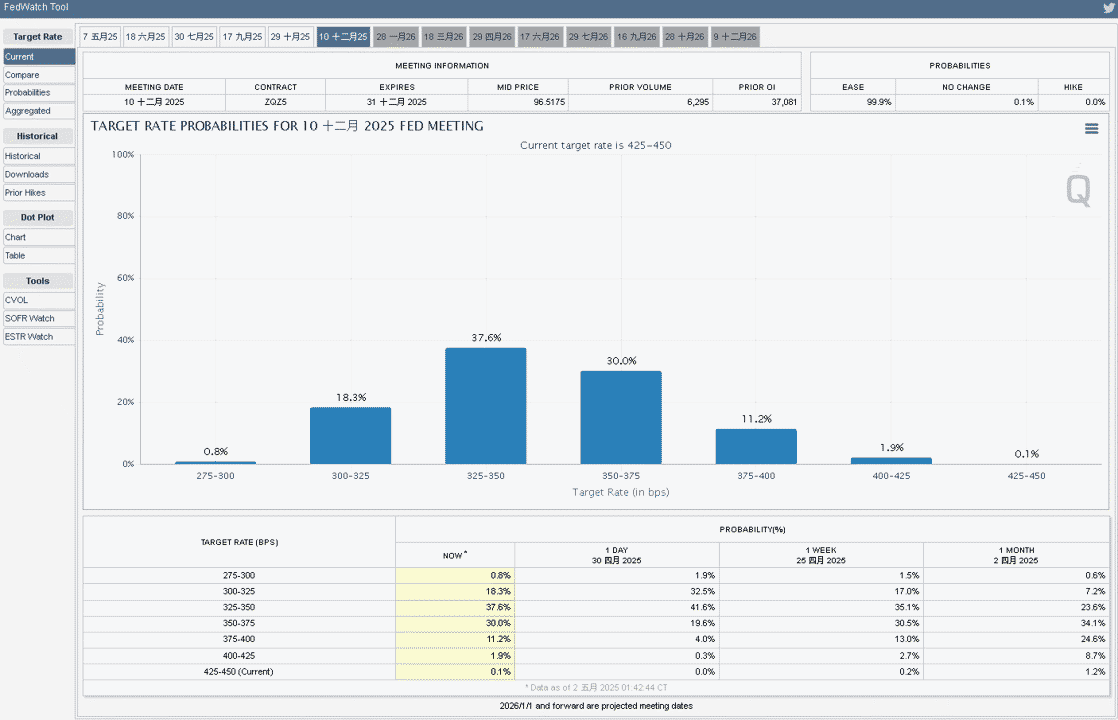1118x720 pixels.
Task: Launch the CVOL tool
Action: pos(39,300)
